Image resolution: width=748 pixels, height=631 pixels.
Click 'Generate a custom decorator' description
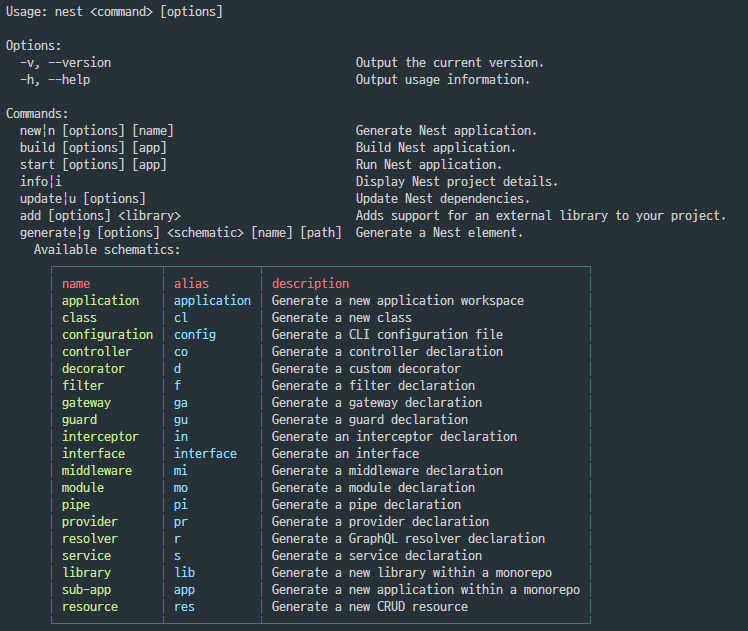coord(366,369)
